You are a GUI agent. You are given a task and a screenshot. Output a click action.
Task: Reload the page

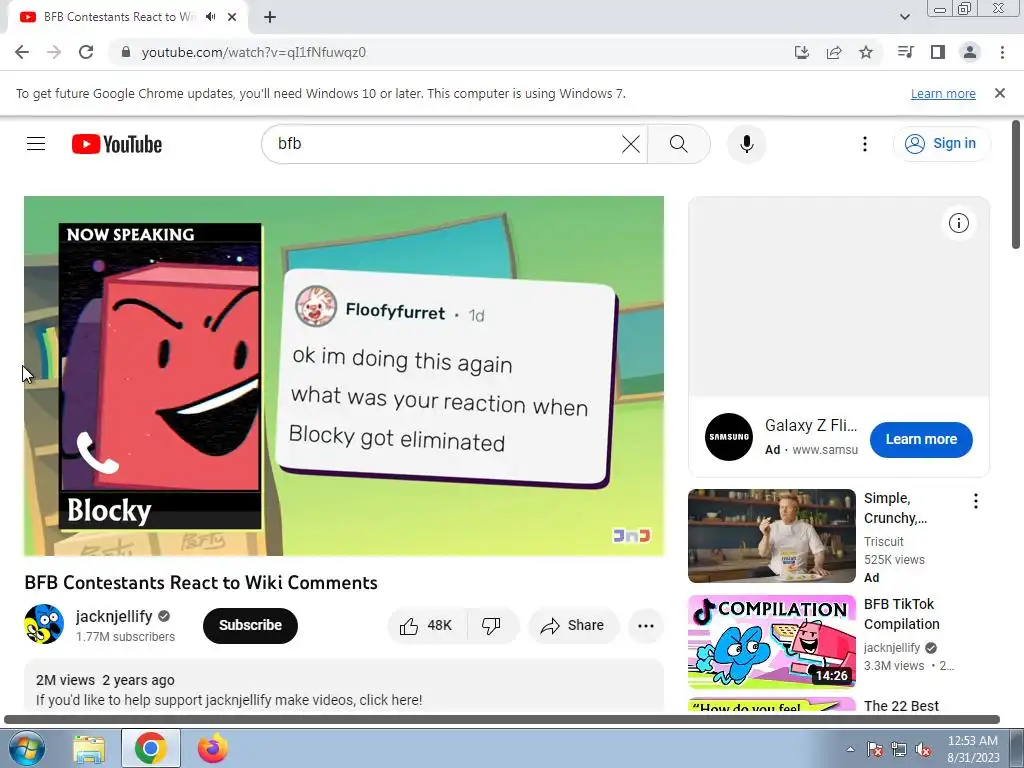point(86,52)
